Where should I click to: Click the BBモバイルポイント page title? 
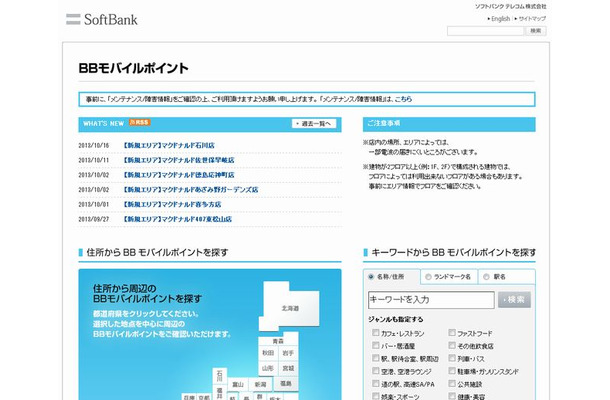point(133,68)
